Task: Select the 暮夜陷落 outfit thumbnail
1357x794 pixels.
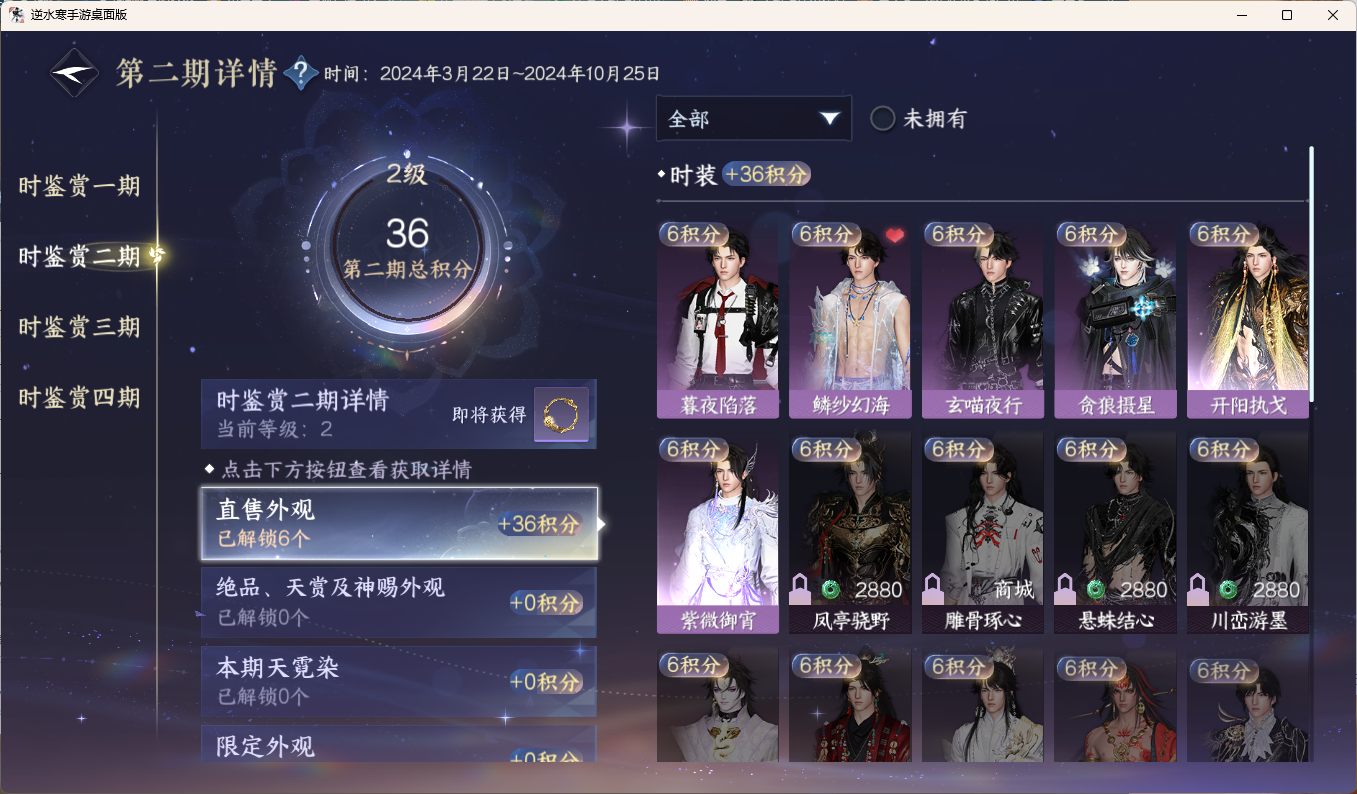Action: coord(718,319)
